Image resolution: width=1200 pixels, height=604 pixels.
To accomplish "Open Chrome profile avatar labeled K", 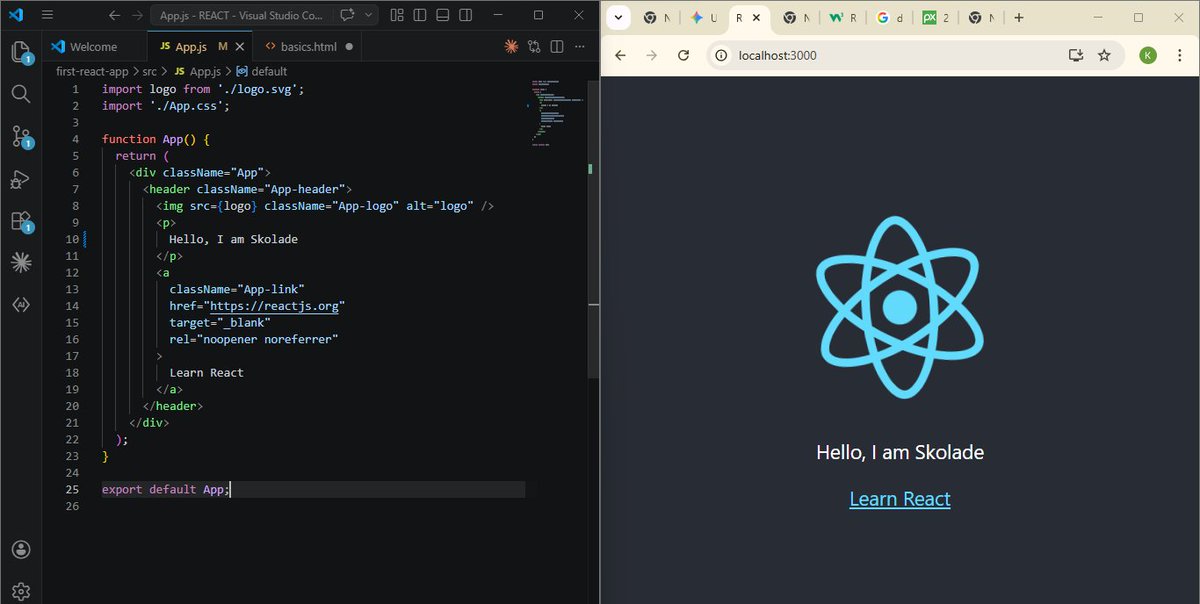I will point(1148,55).
